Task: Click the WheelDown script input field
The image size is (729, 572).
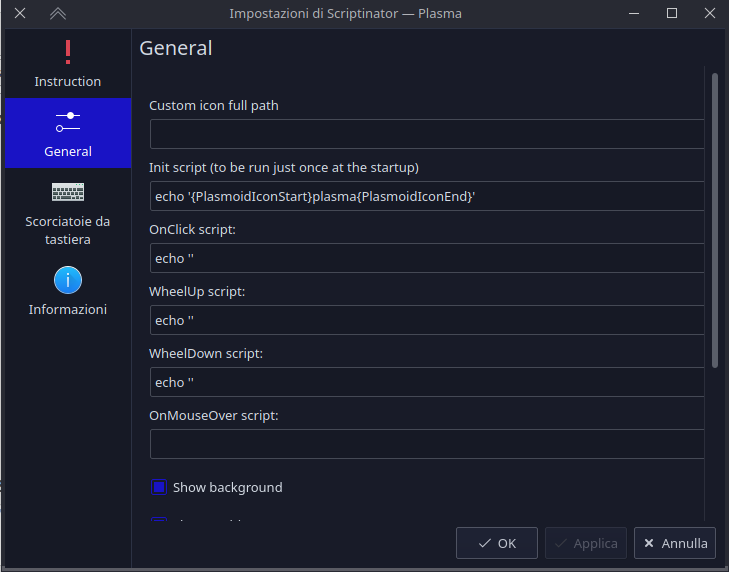Action: [427, 382]
